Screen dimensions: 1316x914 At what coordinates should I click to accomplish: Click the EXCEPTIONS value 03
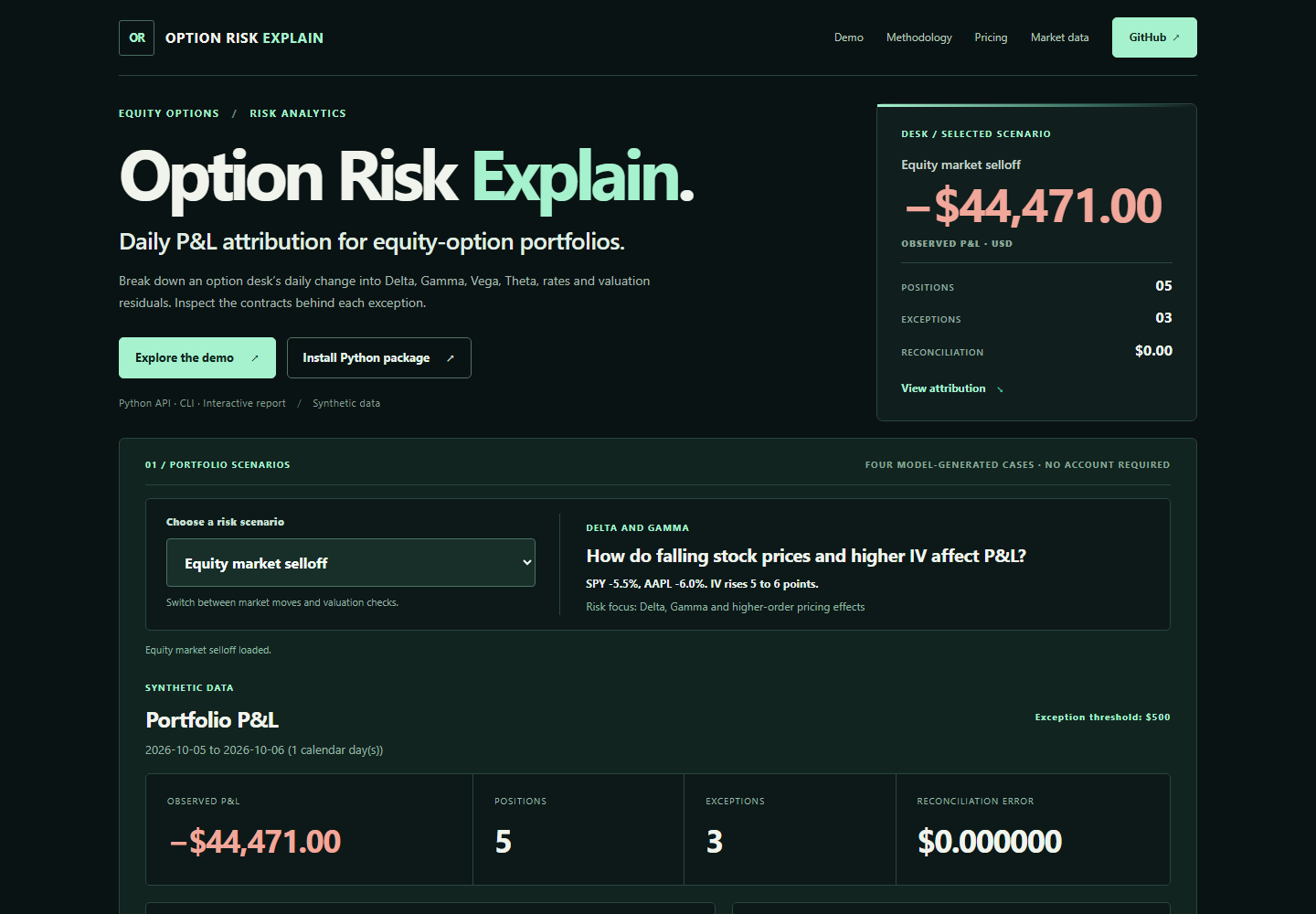[1163, 318]
